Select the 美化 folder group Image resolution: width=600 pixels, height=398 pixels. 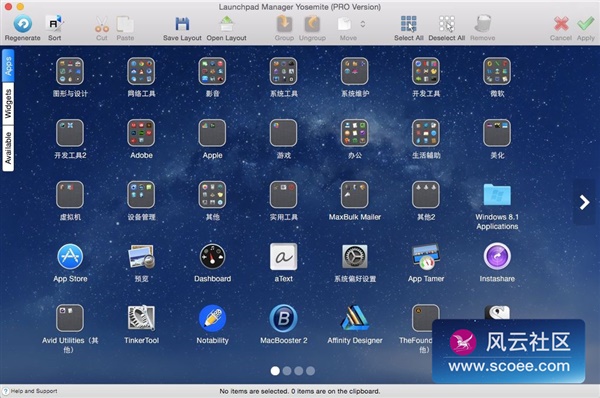tap(497, 133)
